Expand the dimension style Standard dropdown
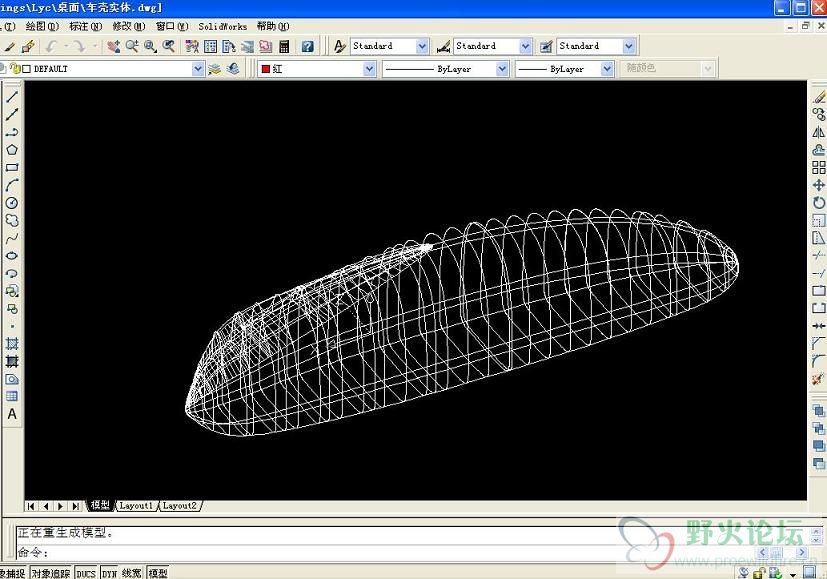Screen dimensions: 827x579 [x=525, y=46]
